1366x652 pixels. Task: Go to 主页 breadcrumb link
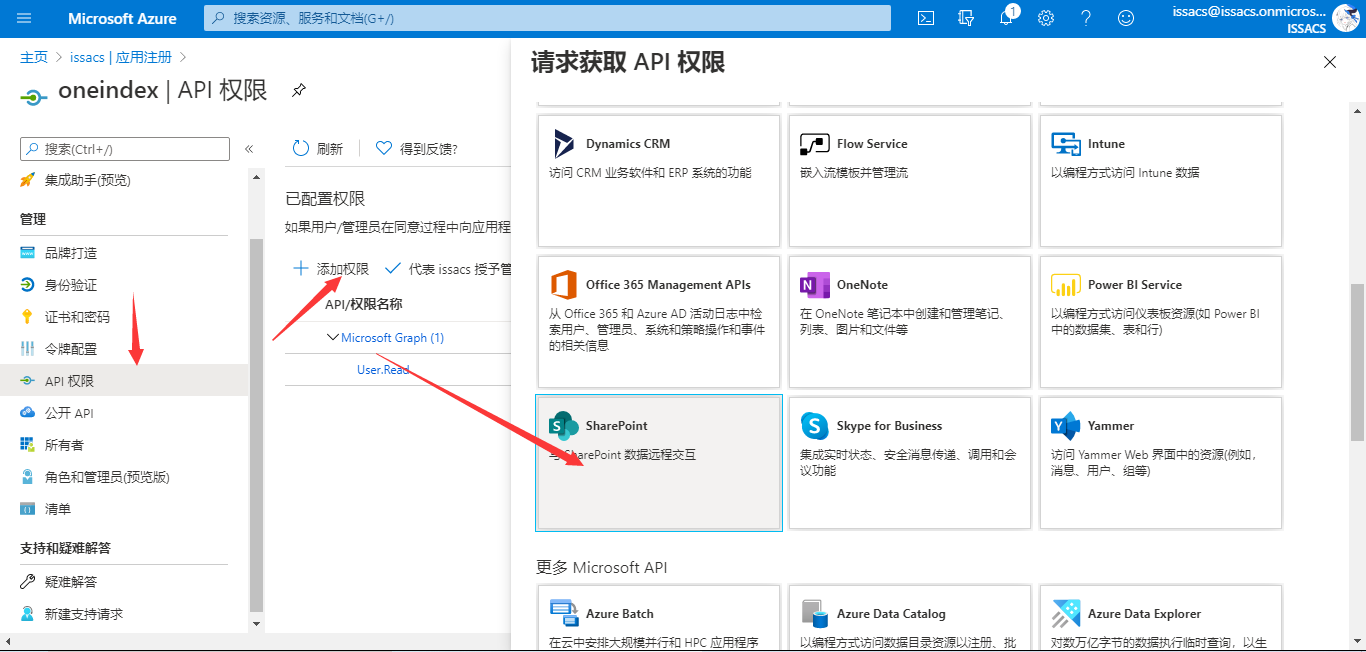34,57
